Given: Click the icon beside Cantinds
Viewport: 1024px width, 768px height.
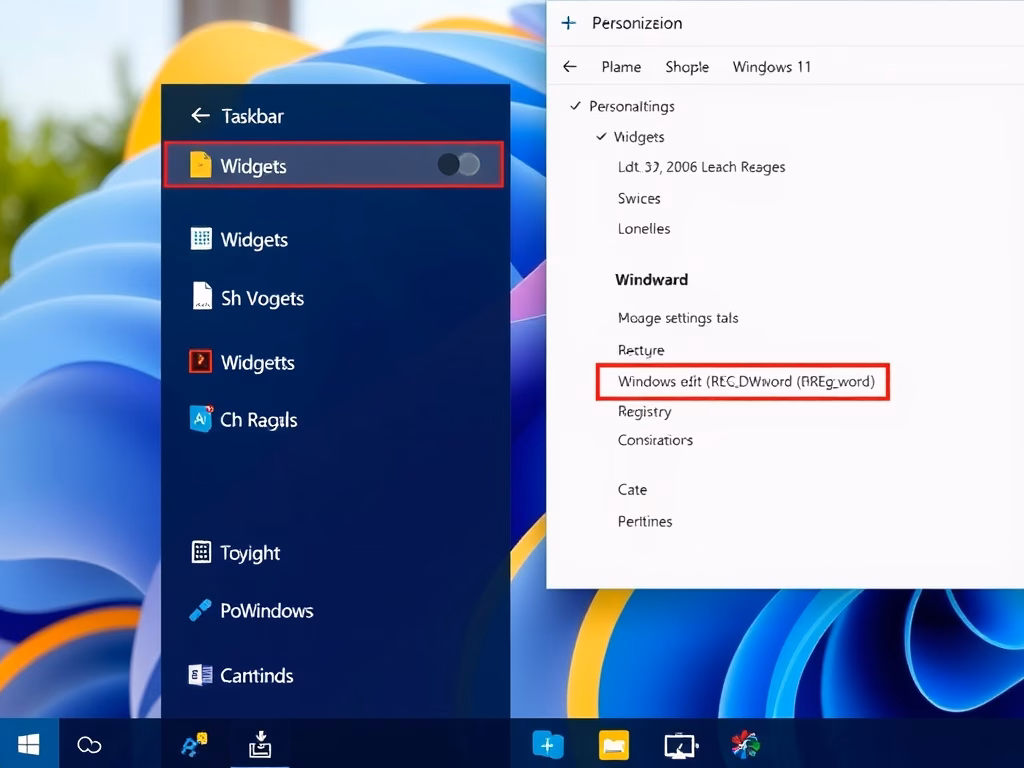Looking at the screenshot, I should [x=200, y=675].
